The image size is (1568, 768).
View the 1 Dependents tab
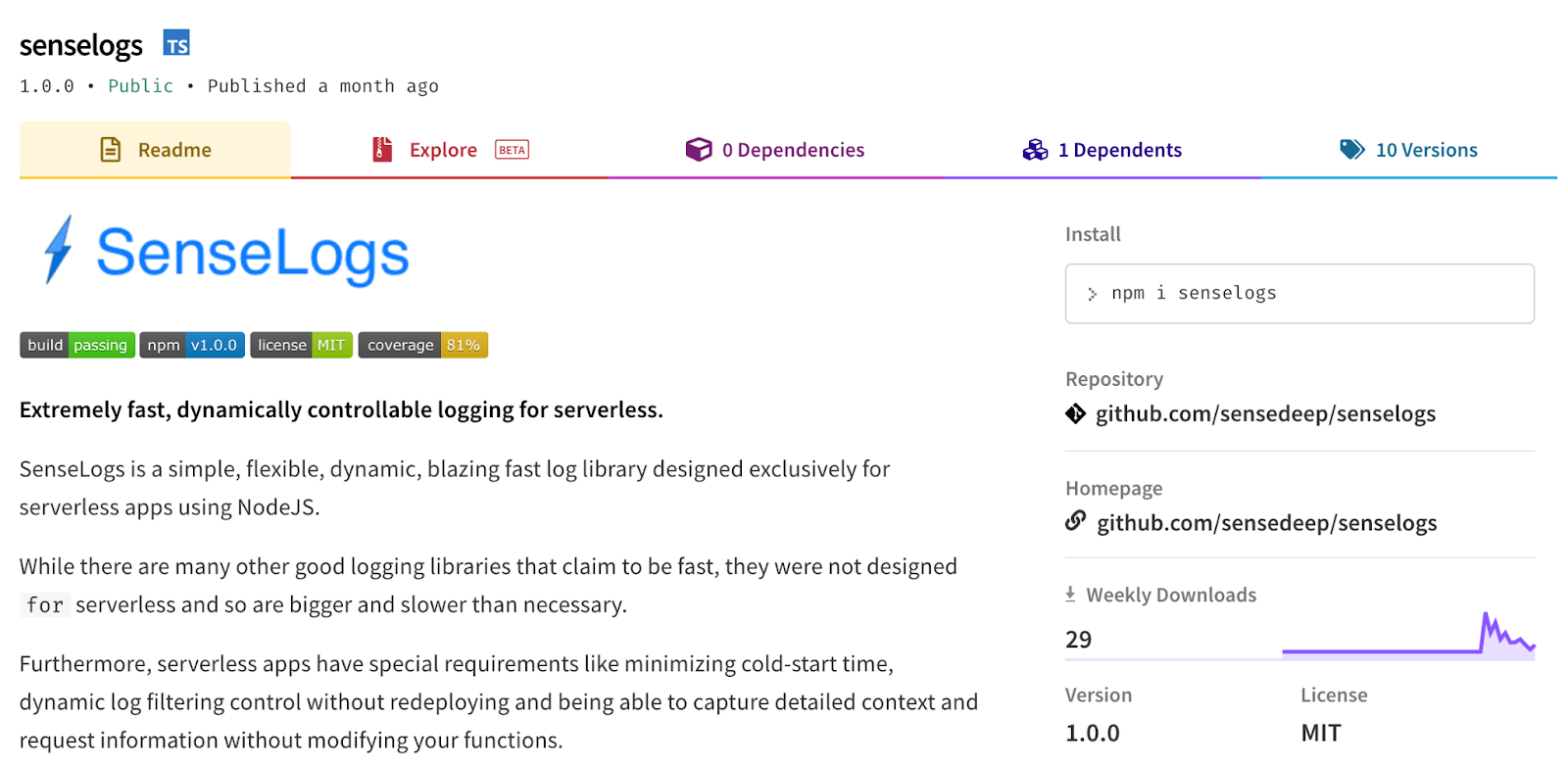(1102, 150)
